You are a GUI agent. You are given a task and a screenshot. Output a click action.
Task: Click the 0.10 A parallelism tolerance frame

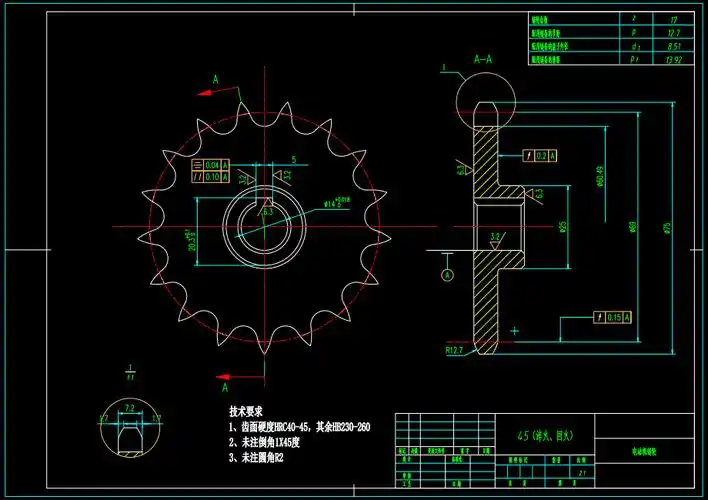pyautogui.click(x=210, y=177)
